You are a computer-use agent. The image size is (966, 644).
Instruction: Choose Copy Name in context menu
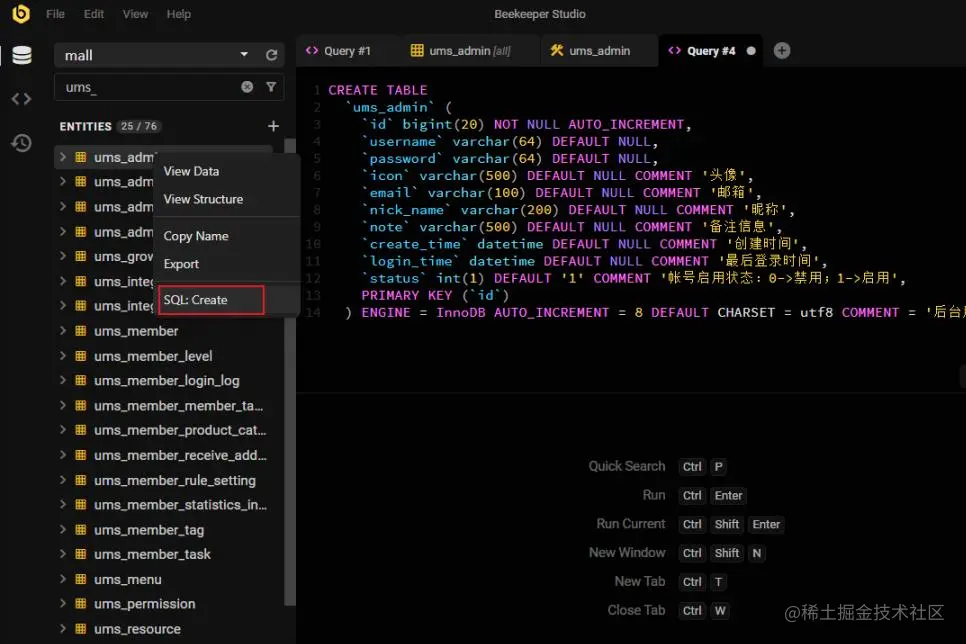227,236
